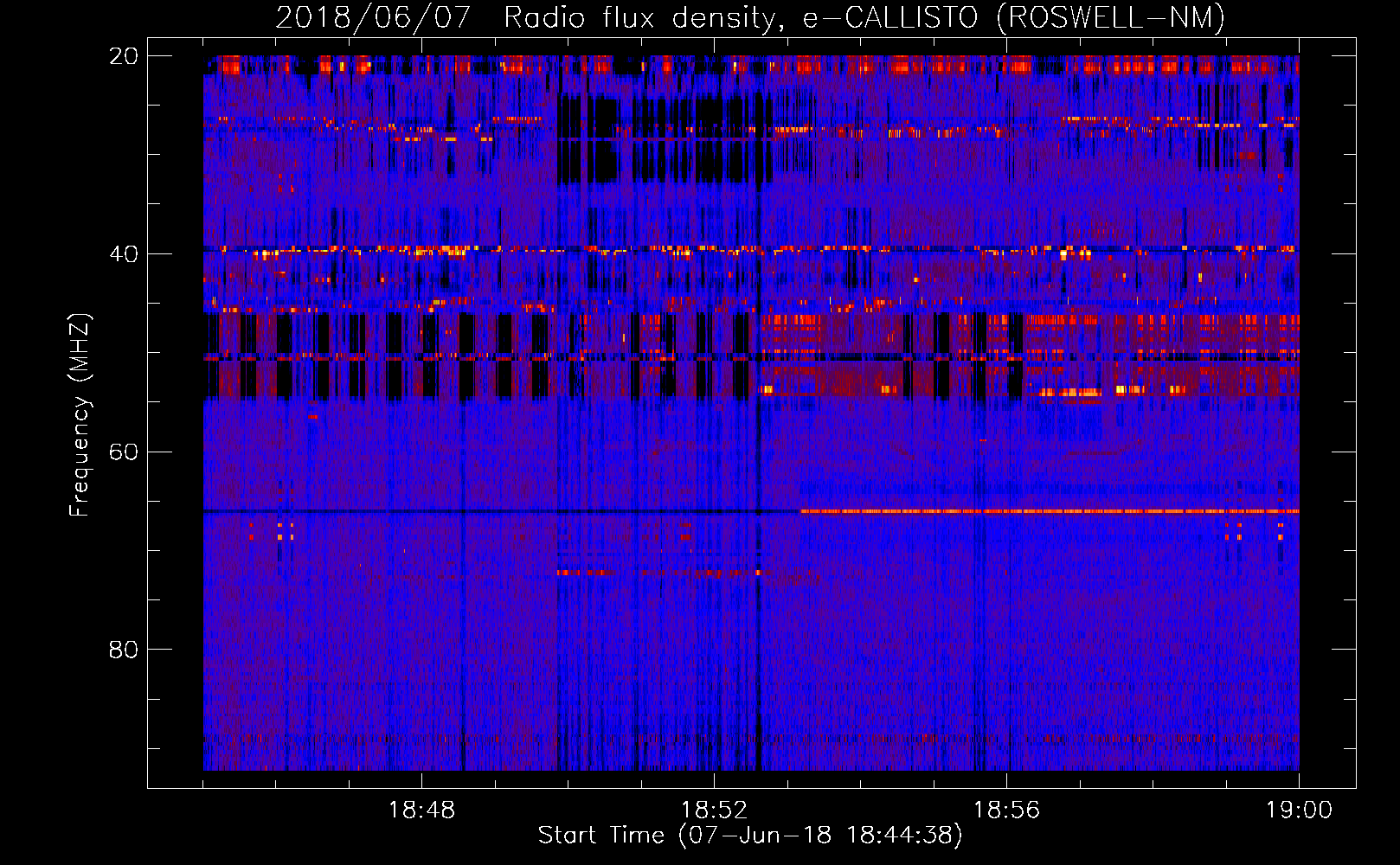Click the bright orange horizontal emission line near 66 MHz

(1050, 511)
